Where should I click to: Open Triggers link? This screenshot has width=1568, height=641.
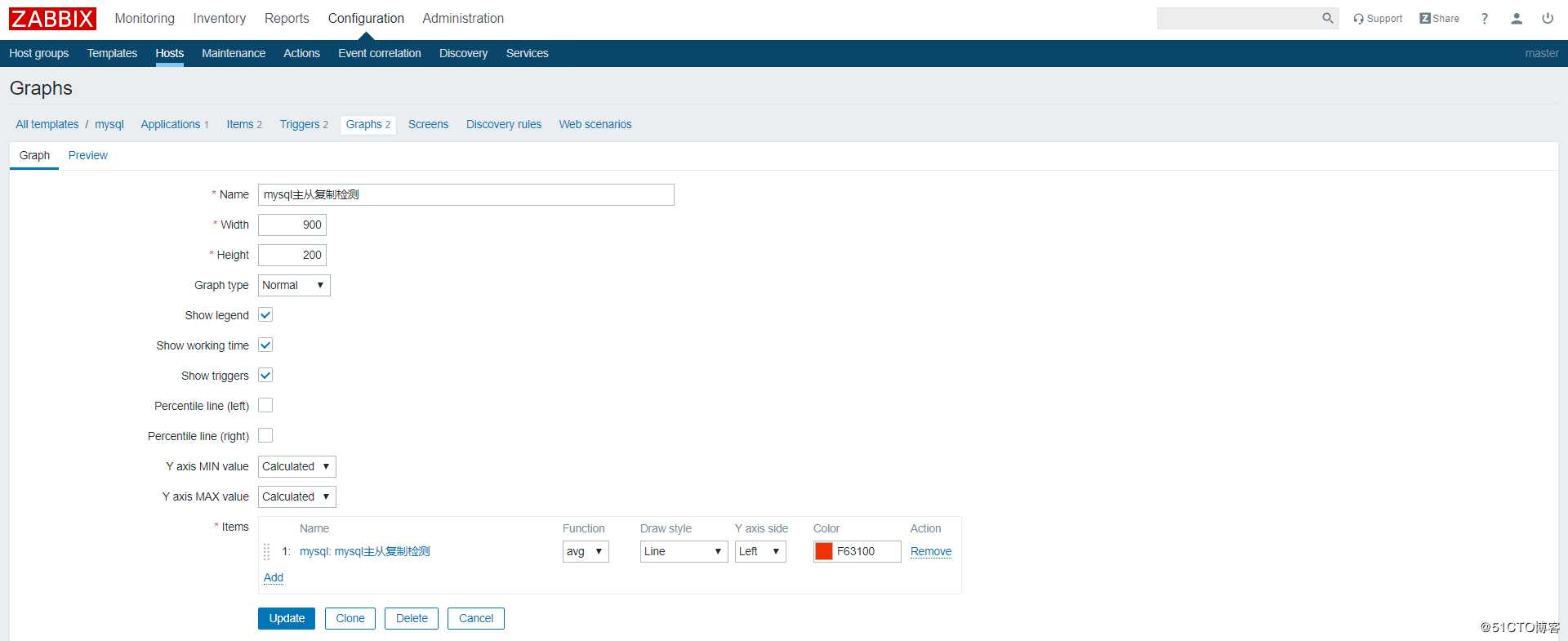(x=300, y=124)
